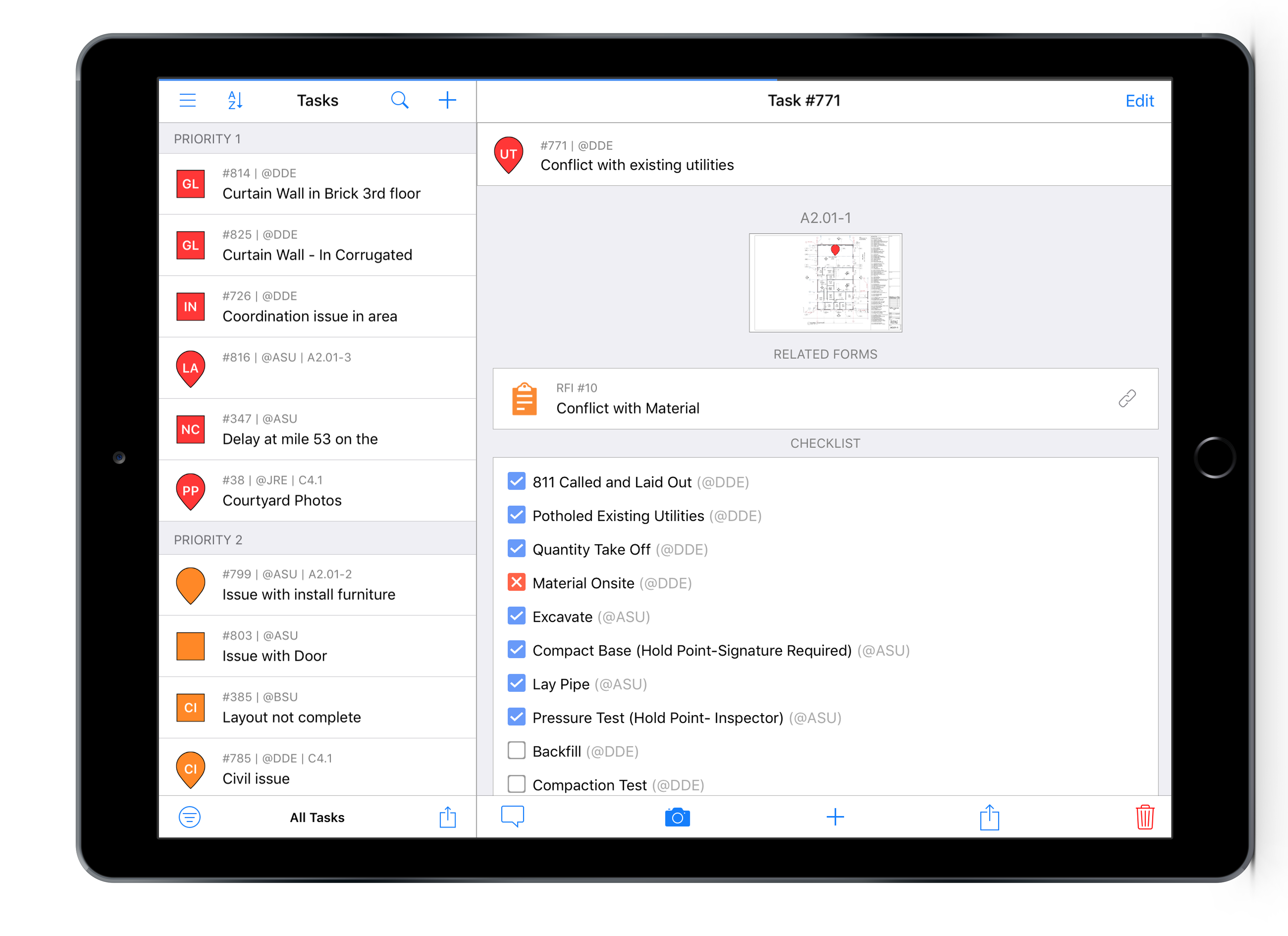Toggle the Material Onsite failed checkbox
1288x936 pixels.
click(x=516, y=582)
